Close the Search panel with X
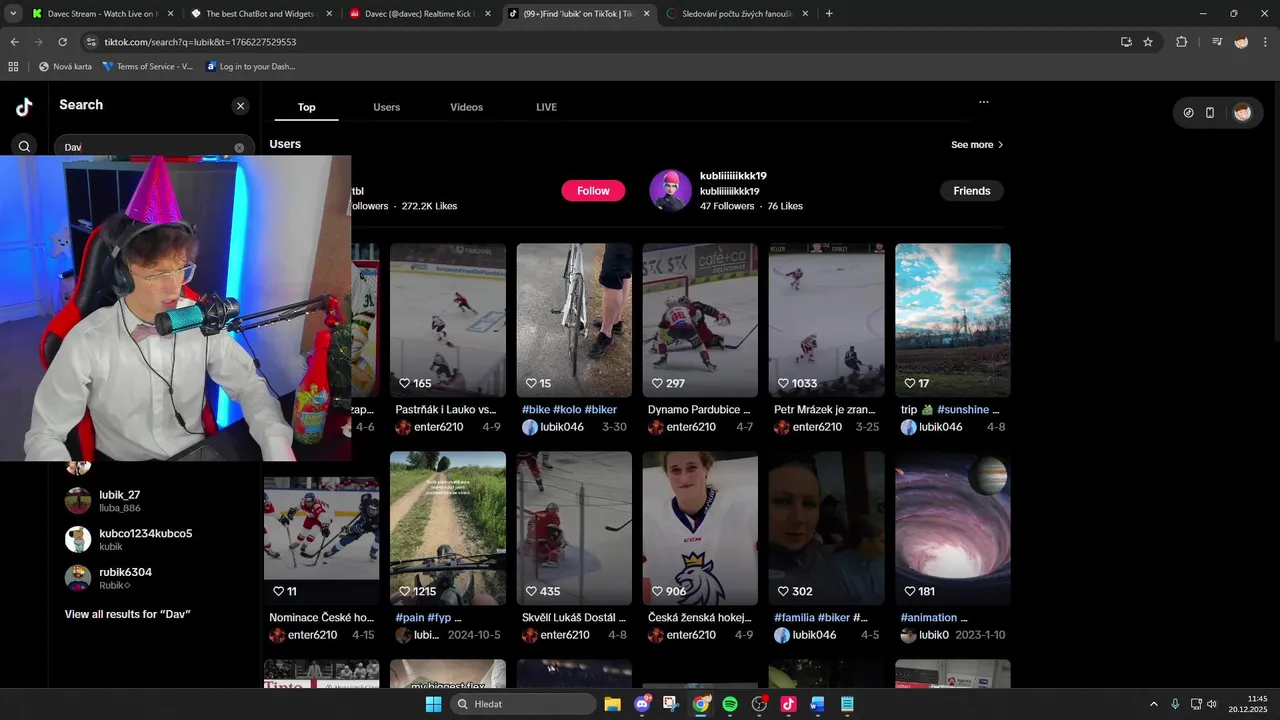This screenshot has width=1280, height=720. (x=240, y=106)
